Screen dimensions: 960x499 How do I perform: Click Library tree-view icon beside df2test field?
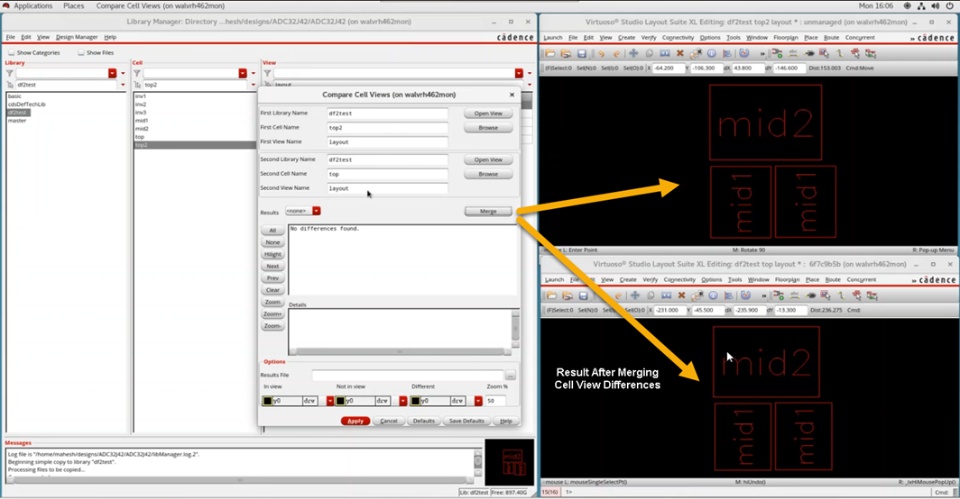coord(10,85)
